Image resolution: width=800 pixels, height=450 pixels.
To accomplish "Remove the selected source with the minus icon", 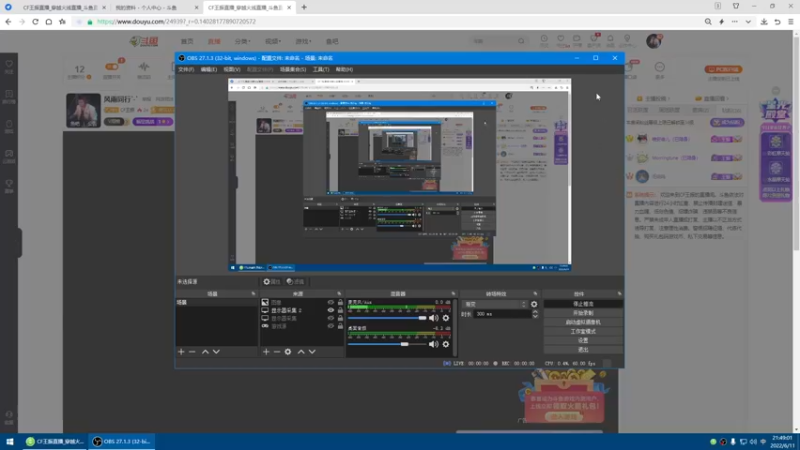I will (x=277, y=352).
